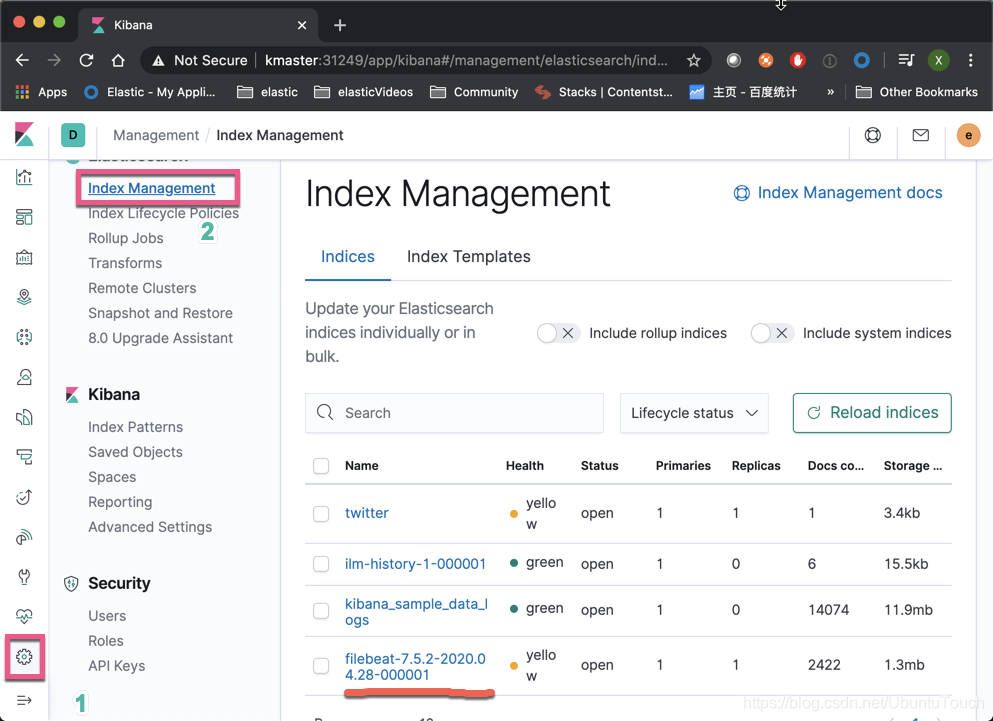Open 8.0 Upgrade Assistant item
Image resolution: width=993 pixels, height=721 pixels.
point(160,338)
